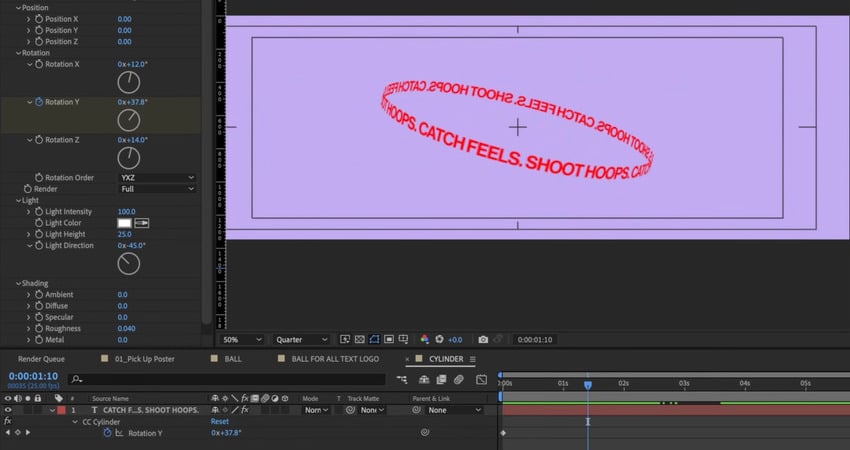This screenshot has height=450, width=850.
Task: Toggle stopwatch for Ambient
Action: pos(39,294)
